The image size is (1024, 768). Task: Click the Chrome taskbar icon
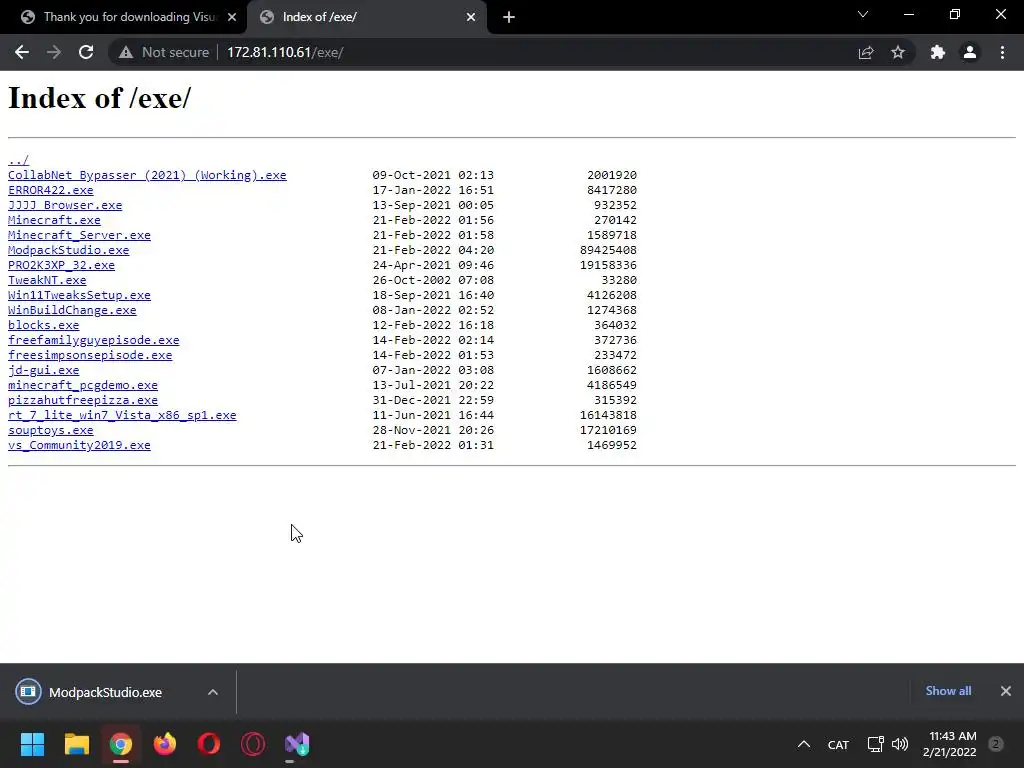pyautogui.click(x=121, y=744)
